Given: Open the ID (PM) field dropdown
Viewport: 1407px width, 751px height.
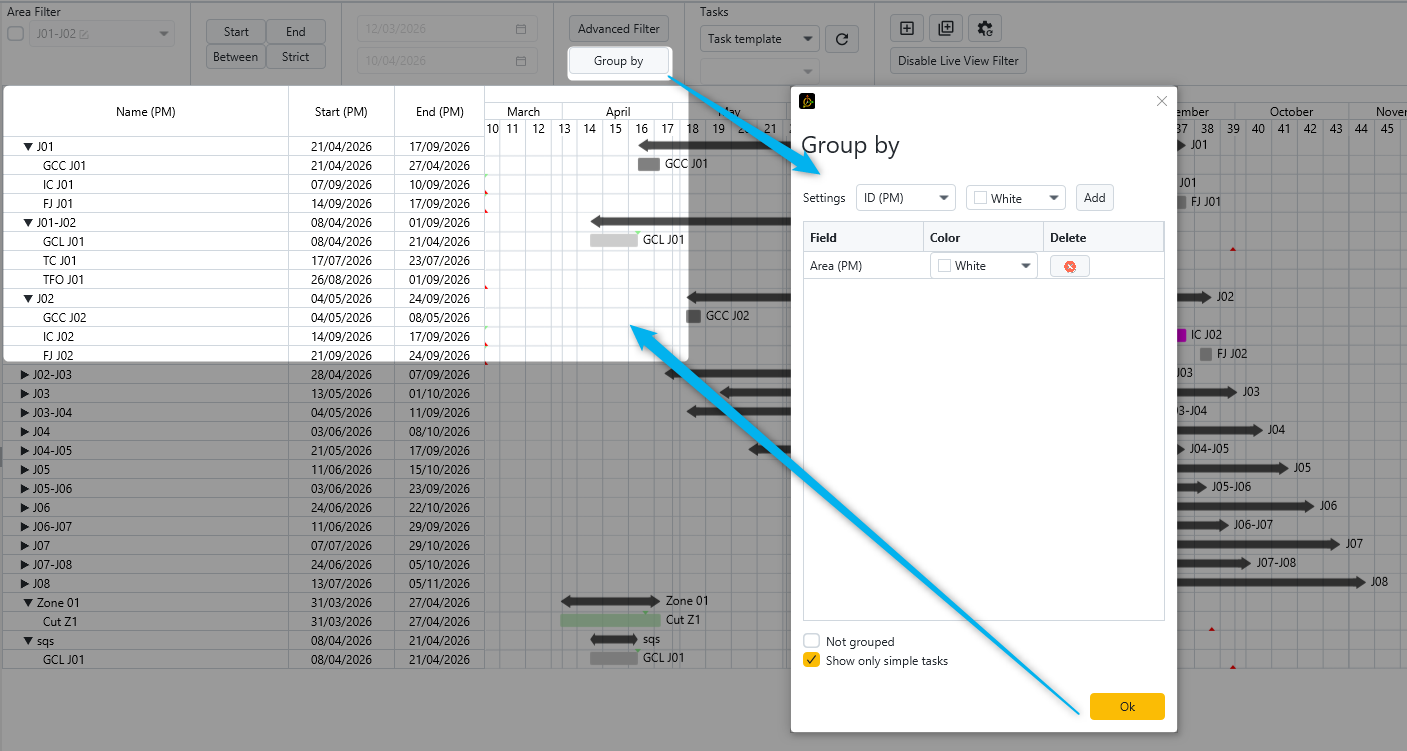Looking at the screenshot, I should coord(905,198).
